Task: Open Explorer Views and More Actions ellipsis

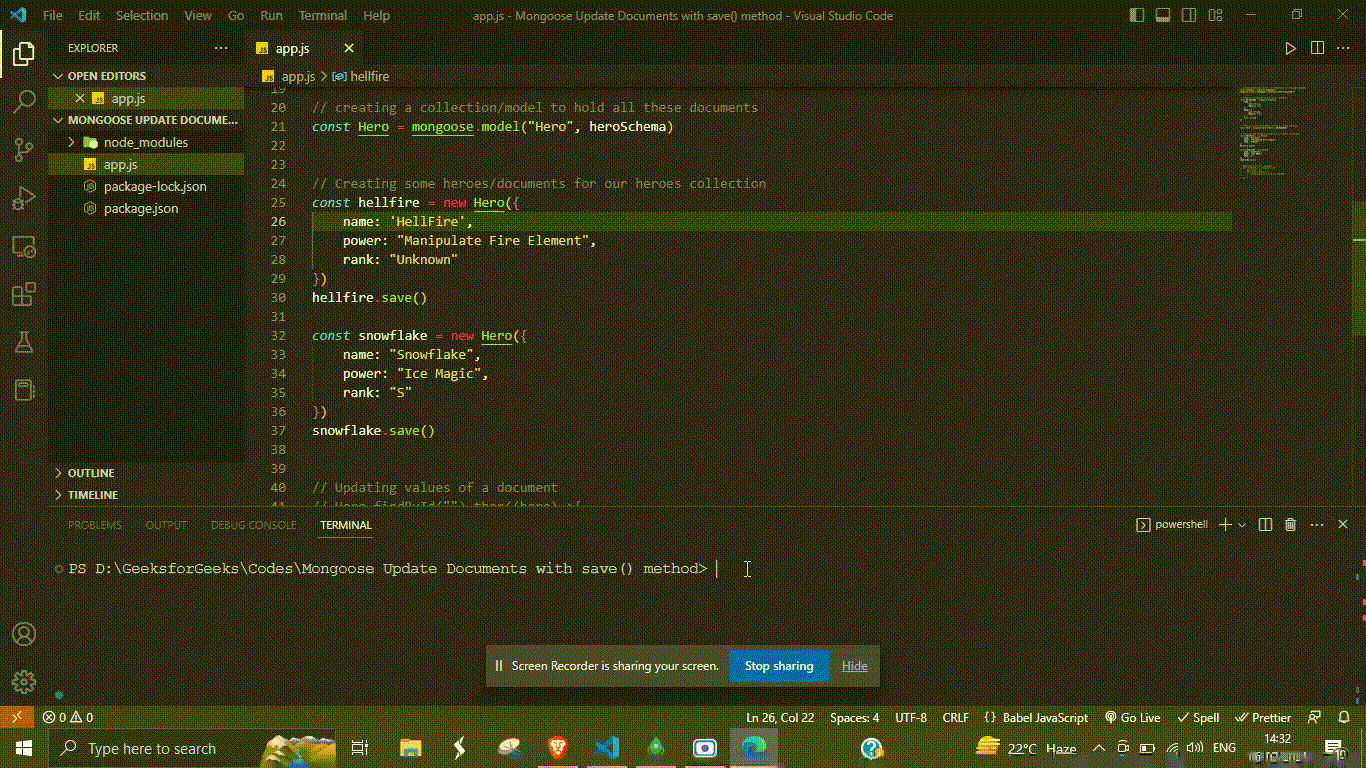Action: (221, 48)
